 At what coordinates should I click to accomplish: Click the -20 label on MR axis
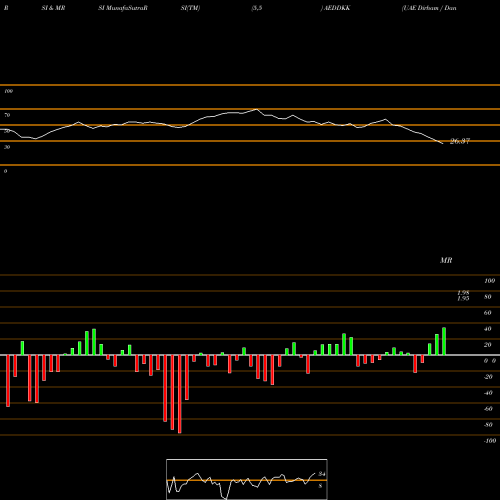click(x=488, y=377)
